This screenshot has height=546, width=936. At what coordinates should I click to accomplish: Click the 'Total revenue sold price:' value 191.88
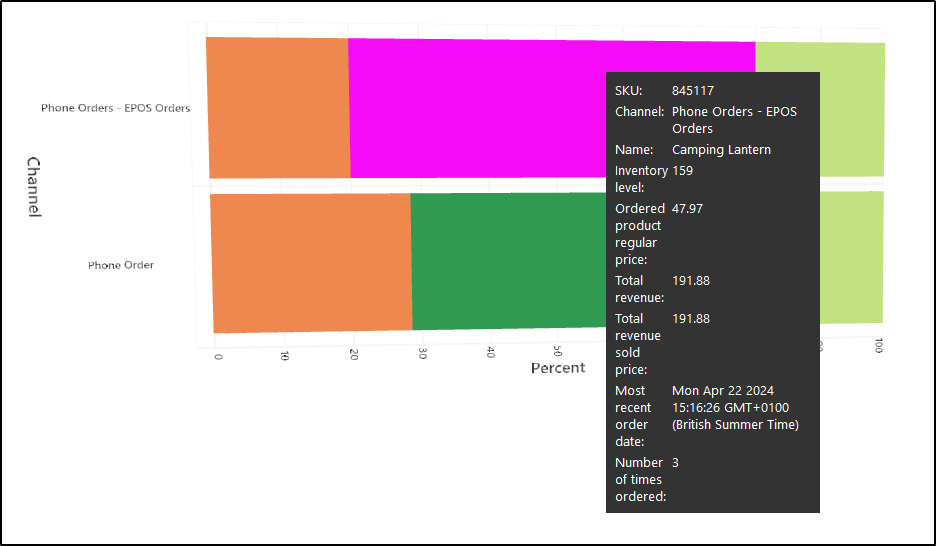(691, 319)
